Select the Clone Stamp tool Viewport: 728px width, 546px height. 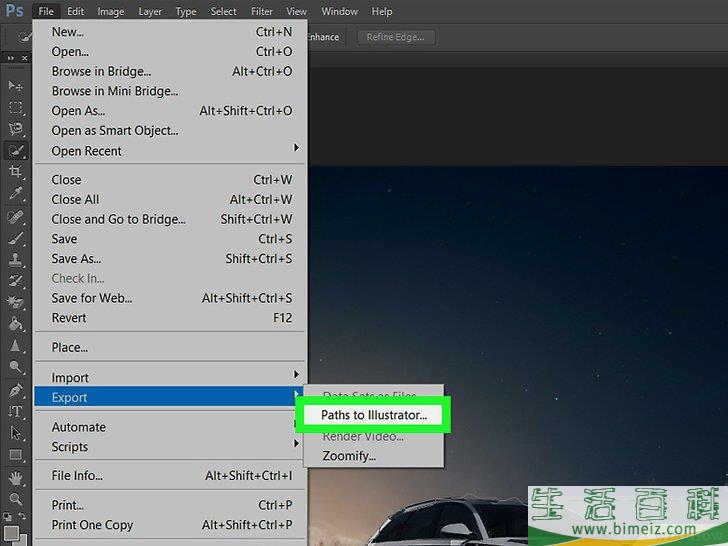point(15,260)
